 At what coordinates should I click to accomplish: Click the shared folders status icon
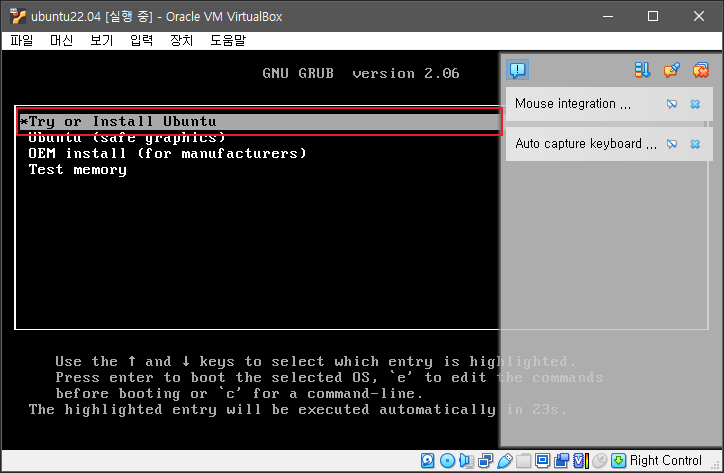click(524, 461)
